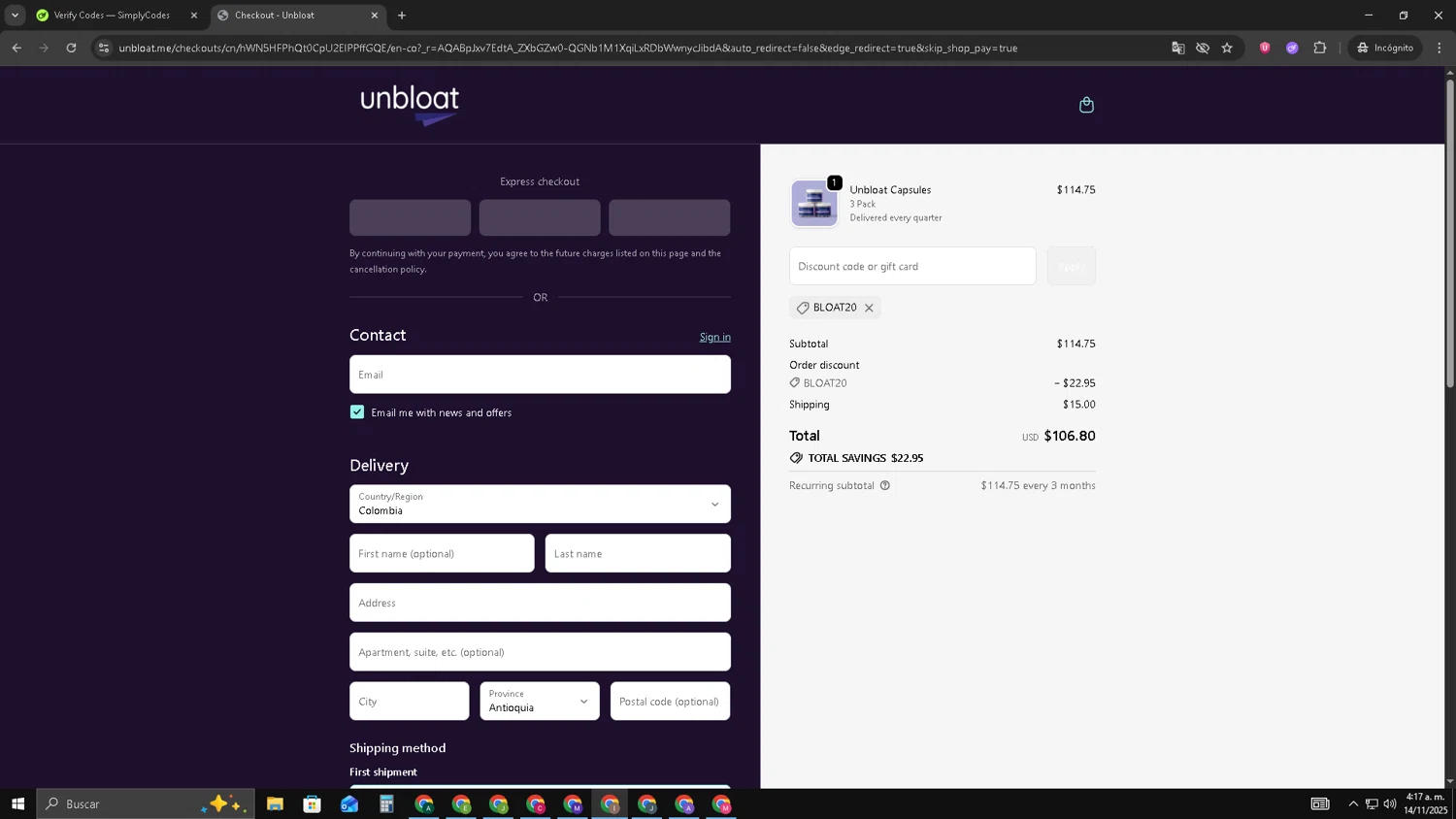Viewport: 1456px width, 819px height.
Task: Bookmark this page with star icon
Action: pyautogui.click(x=1227, y=48)
